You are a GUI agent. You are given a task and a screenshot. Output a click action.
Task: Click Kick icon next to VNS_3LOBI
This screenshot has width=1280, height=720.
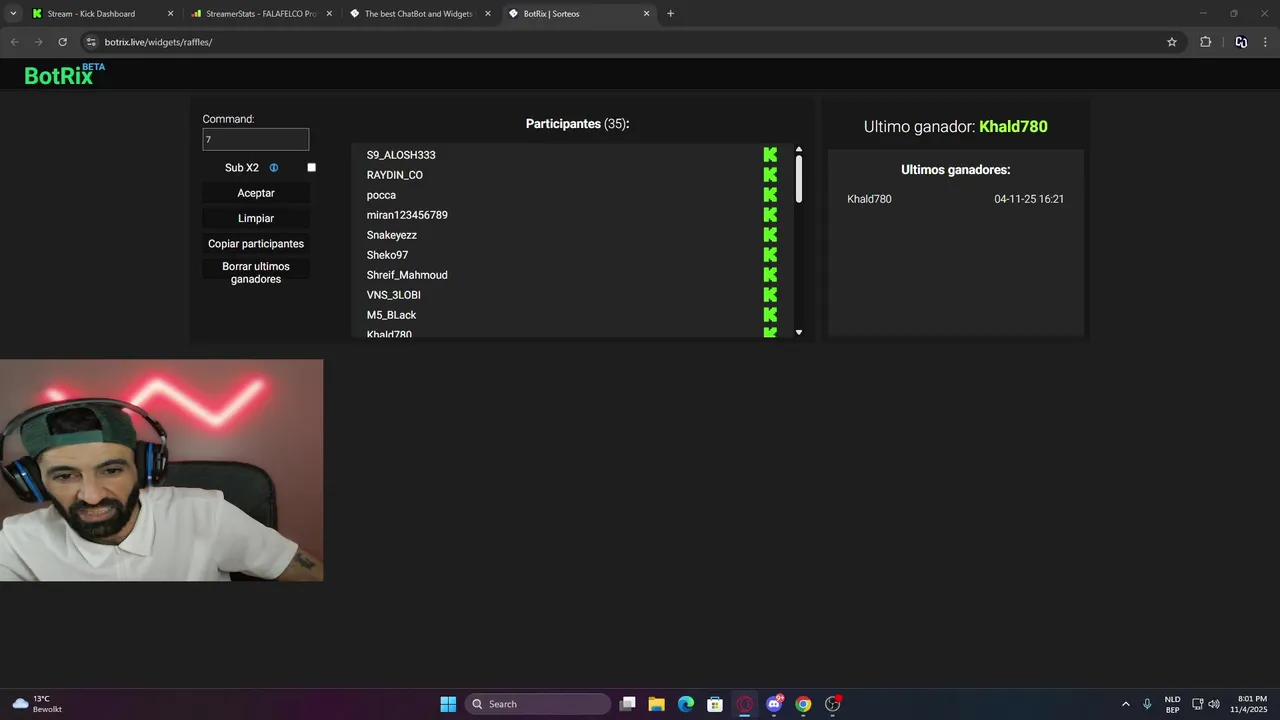coord(770,295)
